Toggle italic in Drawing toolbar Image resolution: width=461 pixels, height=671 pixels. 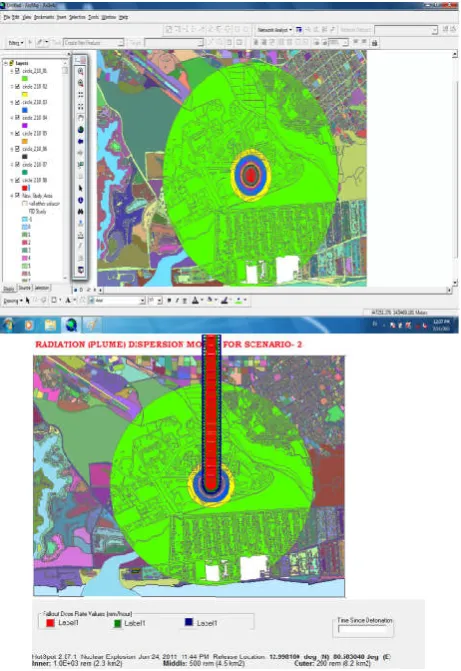click(x=177, y=301)
